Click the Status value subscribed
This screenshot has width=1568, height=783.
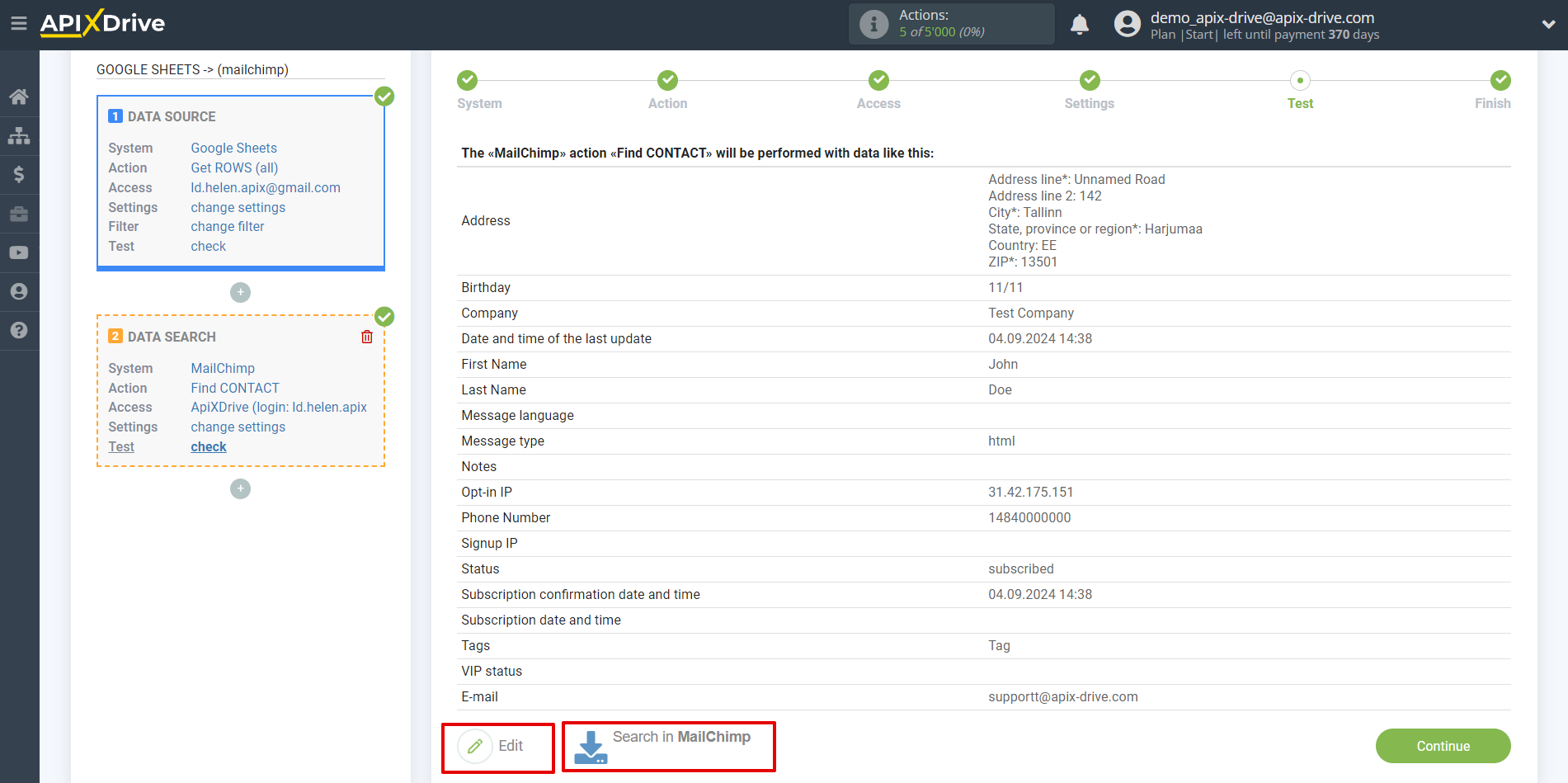[x=1020, y=568]
